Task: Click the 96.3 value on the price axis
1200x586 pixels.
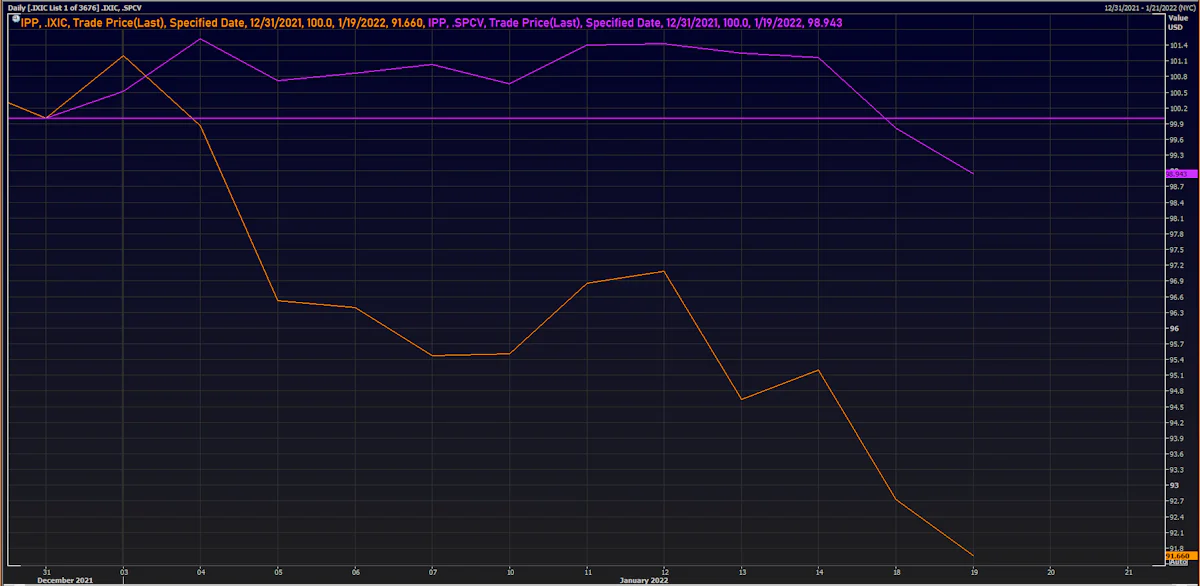Action: (x=1176, y=312)
